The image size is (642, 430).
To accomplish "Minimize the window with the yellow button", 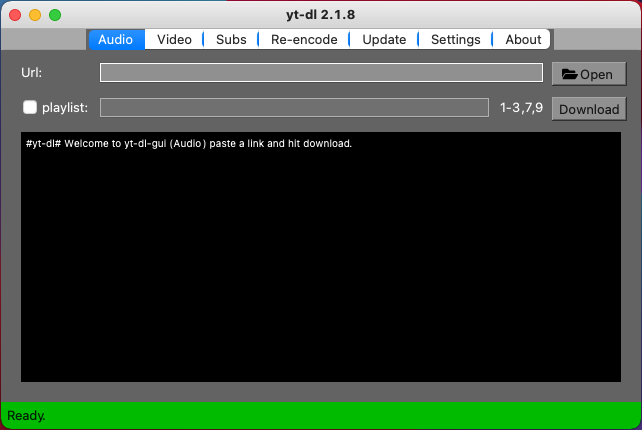I will coord(35,15).
